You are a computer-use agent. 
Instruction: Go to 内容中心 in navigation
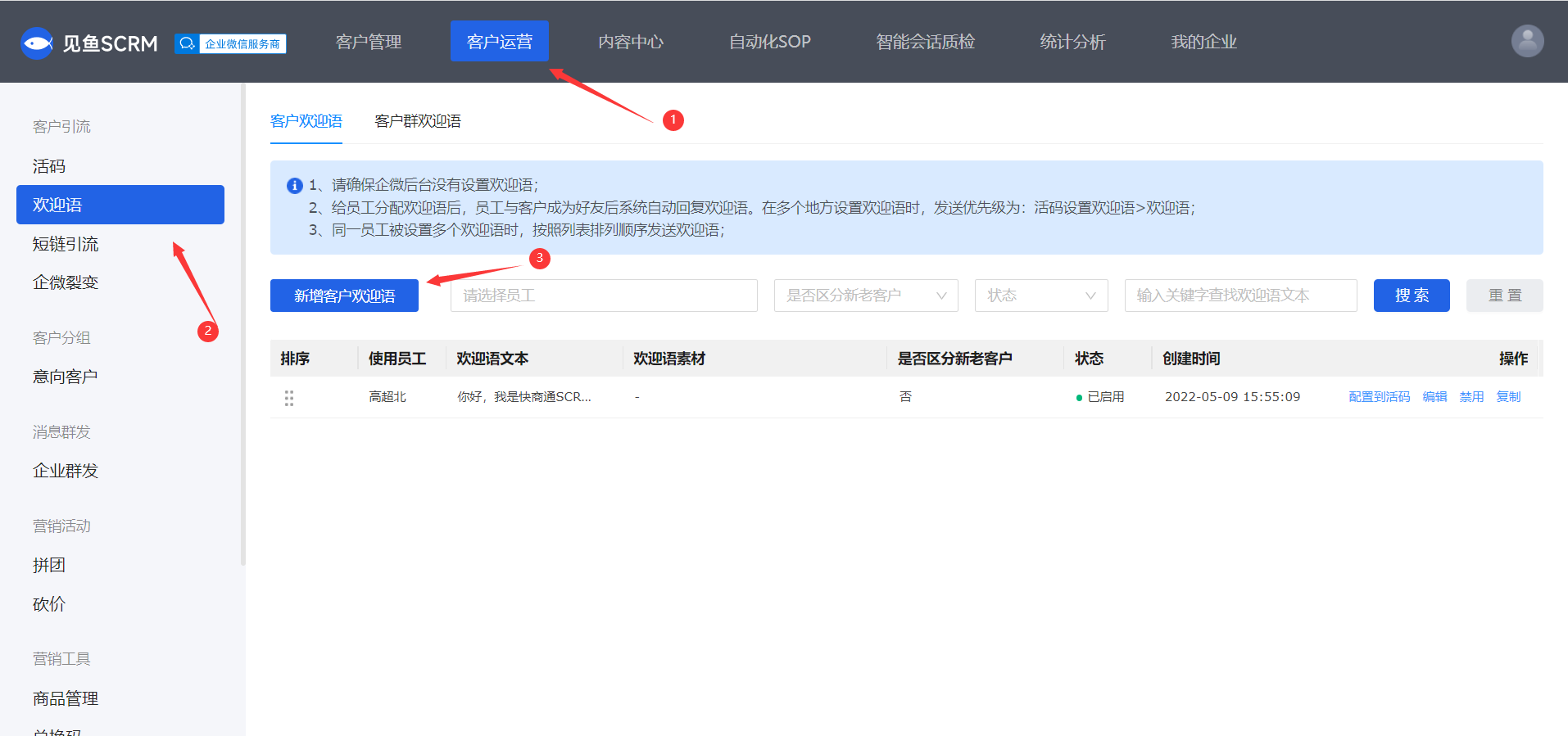[x=631, y=42]
